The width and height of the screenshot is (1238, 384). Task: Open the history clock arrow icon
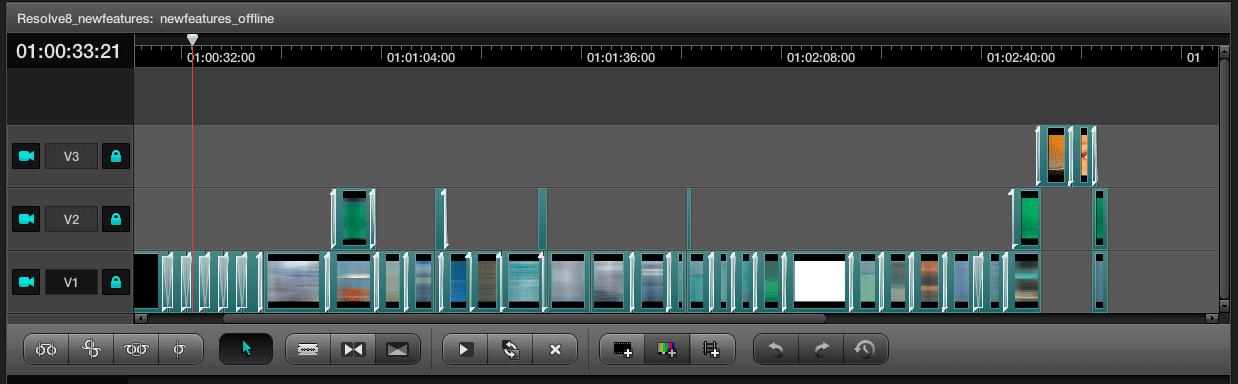[x=866, y=349]
